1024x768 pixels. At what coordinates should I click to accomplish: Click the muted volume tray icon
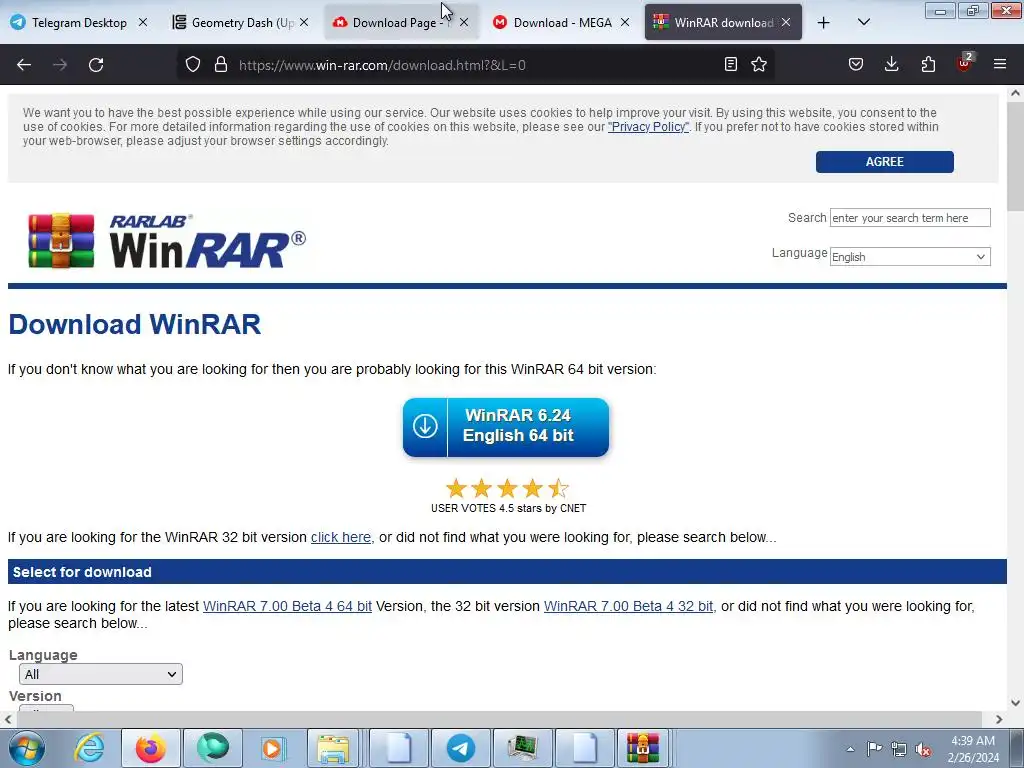point(923,749)
